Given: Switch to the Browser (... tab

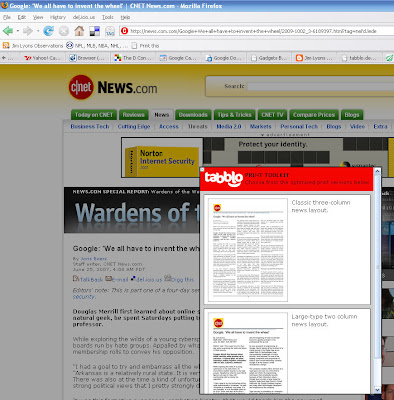Looking at the screenshot, I should tap(87, 58).
